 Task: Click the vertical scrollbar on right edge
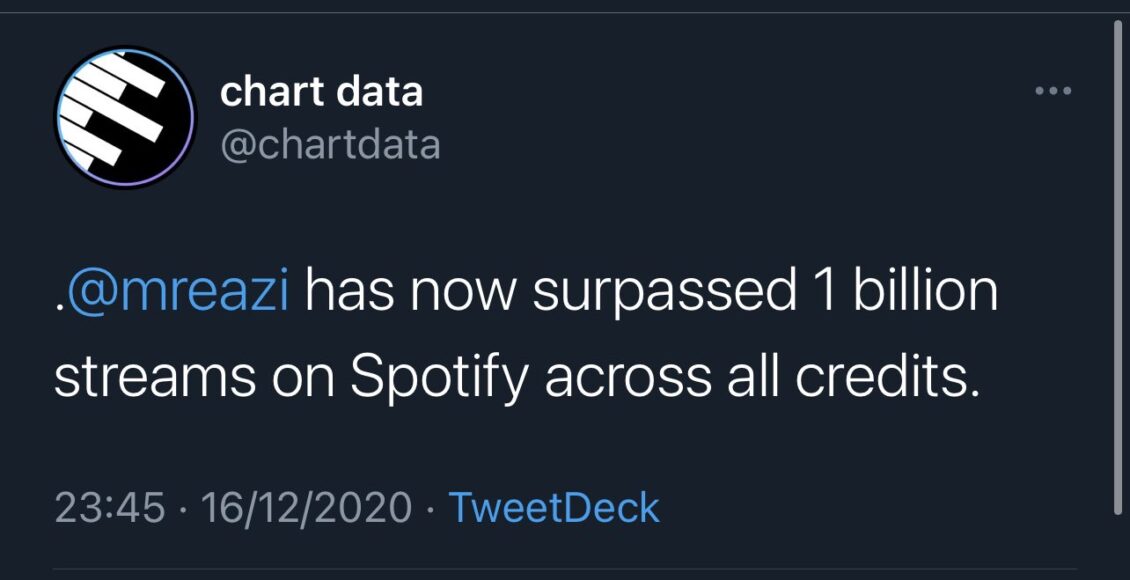click(1118, 260)
